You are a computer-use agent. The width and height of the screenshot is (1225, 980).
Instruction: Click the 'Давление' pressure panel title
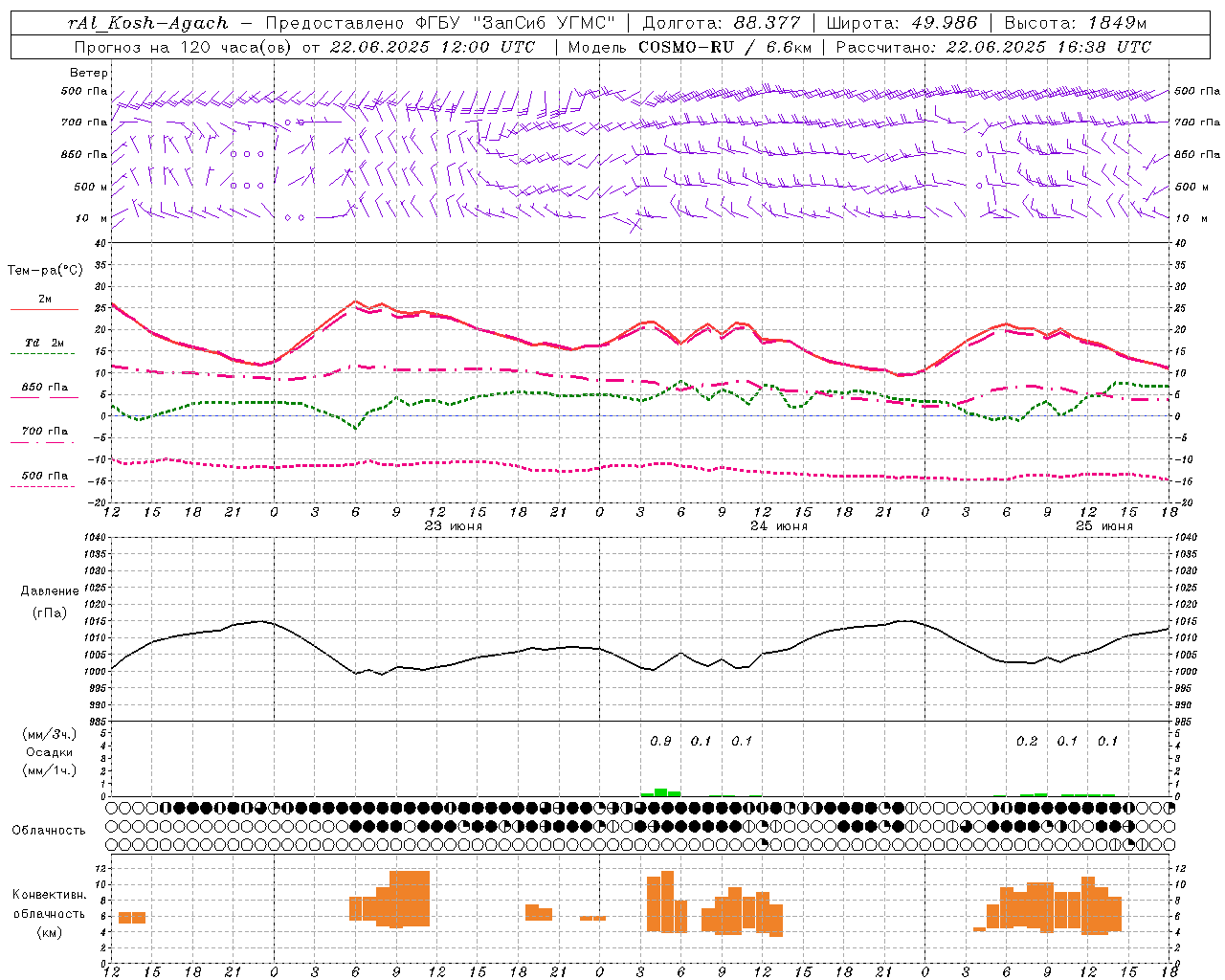click(x=50, y=591)
